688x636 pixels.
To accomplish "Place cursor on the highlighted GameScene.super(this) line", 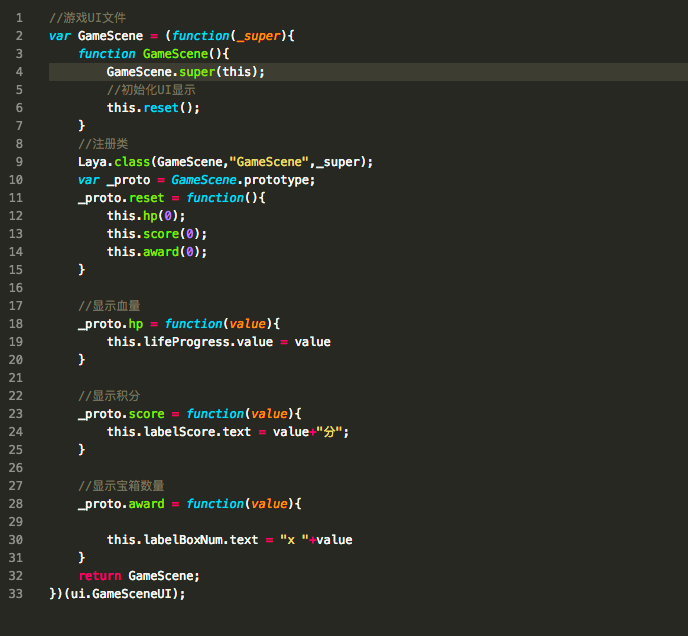I will [x=186, y=72].
